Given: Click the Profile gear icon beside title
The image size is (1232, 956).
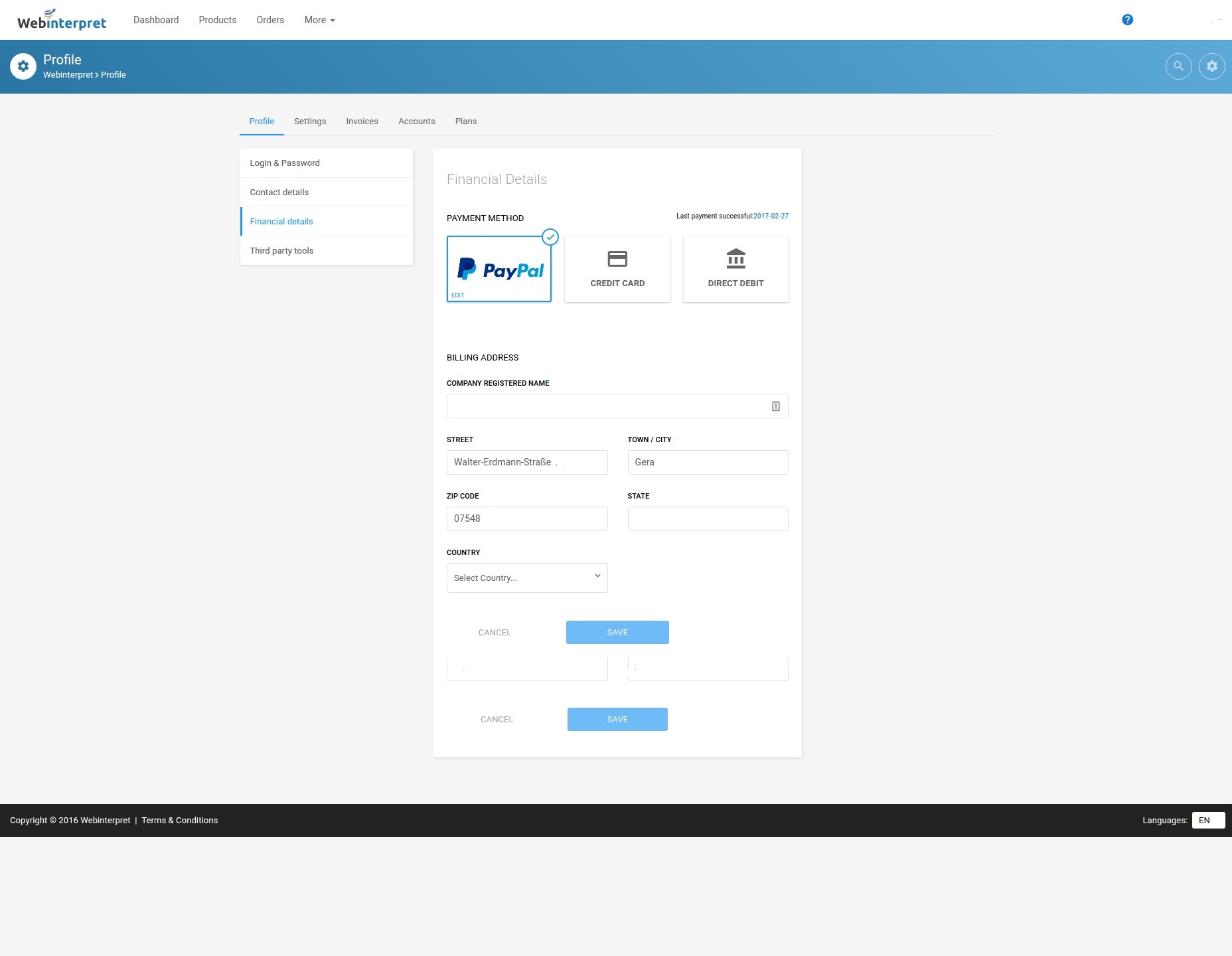Looking at the screenshot, I should point(23,66).
